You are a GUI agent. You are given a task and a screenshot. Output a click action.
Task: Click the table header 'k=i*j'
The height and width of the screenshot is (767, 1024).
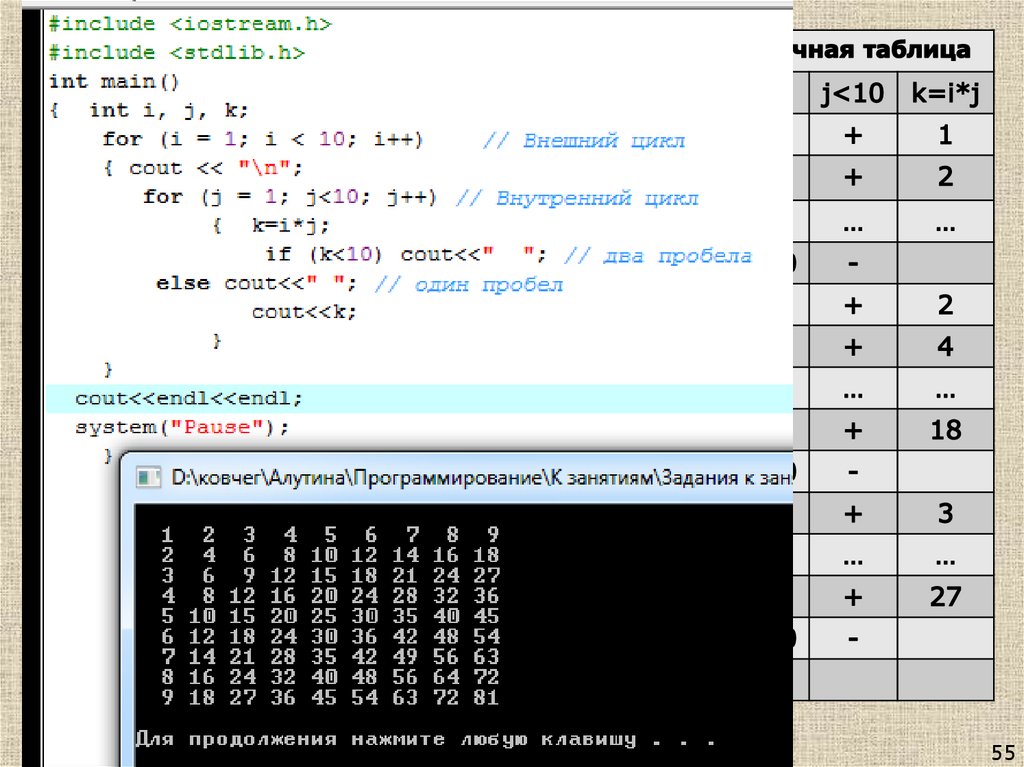click(946, 93)
